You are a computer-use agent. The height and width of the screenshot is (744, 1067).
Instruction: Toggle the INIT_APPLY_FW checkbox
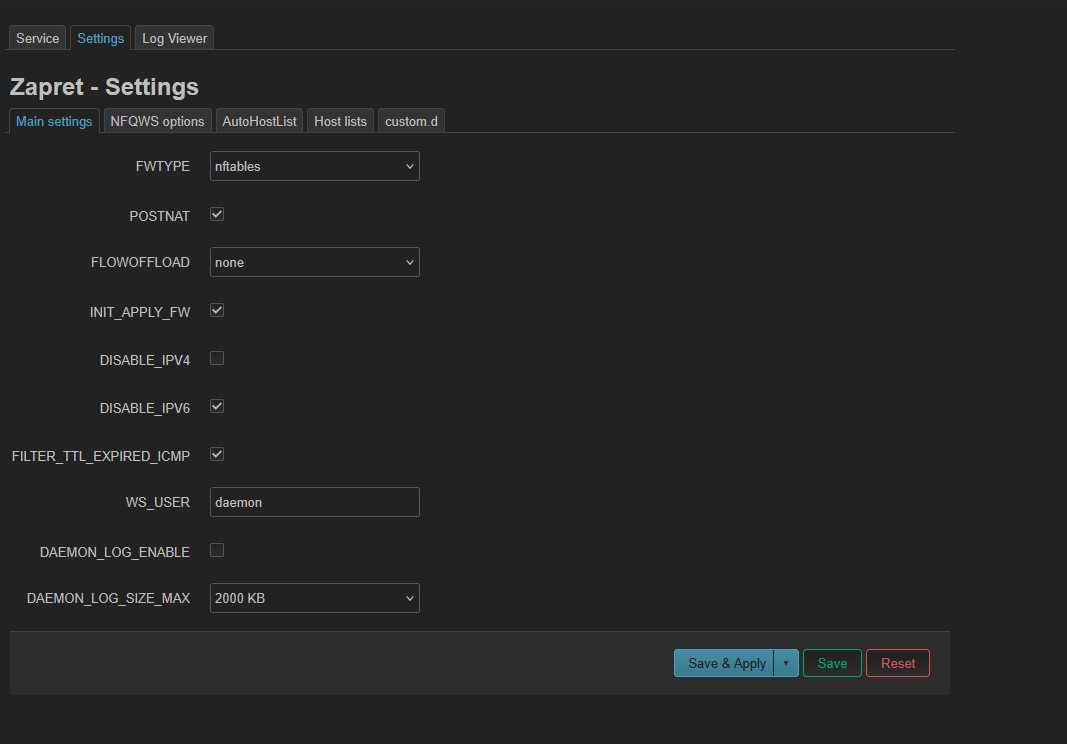pyautogui.click(x=217, y=310)
